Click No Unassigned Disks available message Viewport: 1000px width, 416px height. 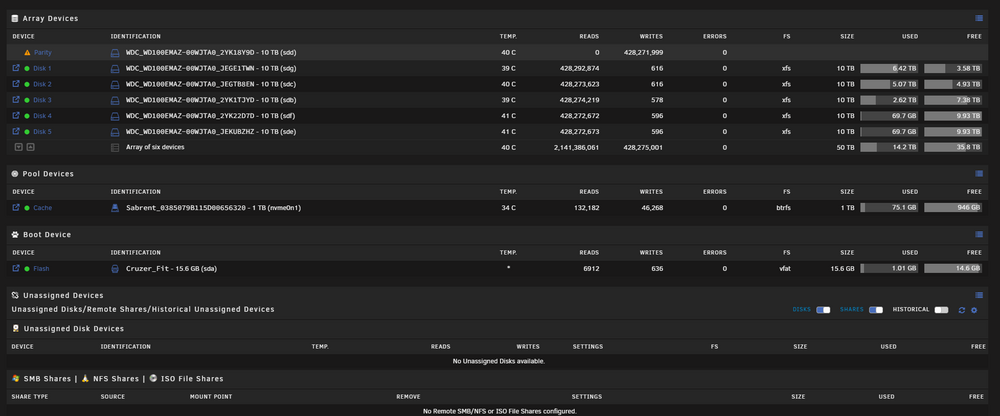click(x=499, y=362)
